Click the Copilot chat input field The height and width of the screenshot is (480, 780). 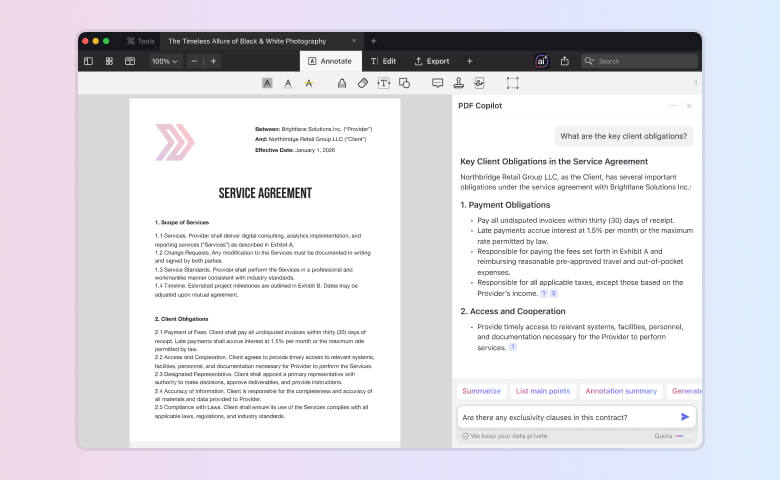click(x=565, y=416)
